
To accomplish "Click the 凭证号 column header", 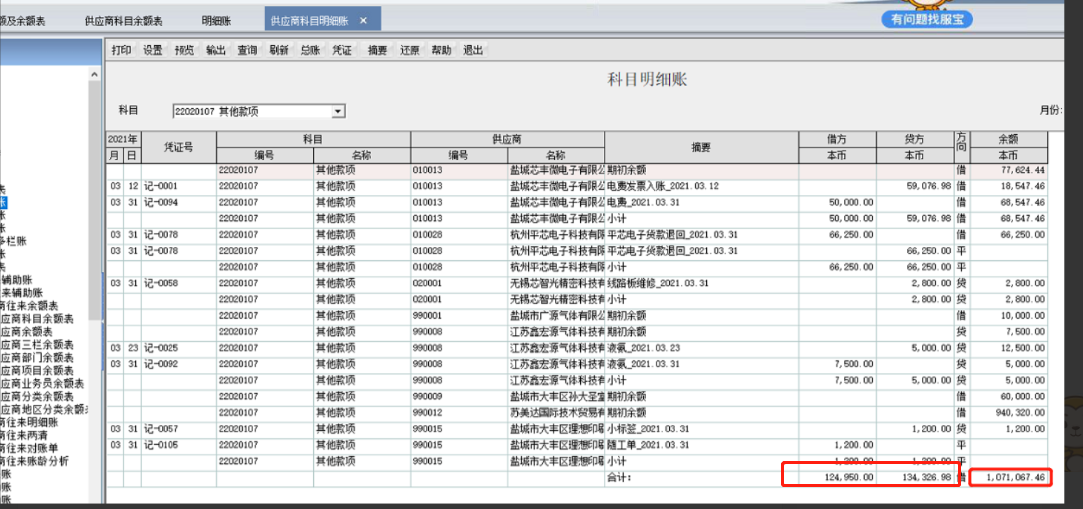I will pos(179,146).
